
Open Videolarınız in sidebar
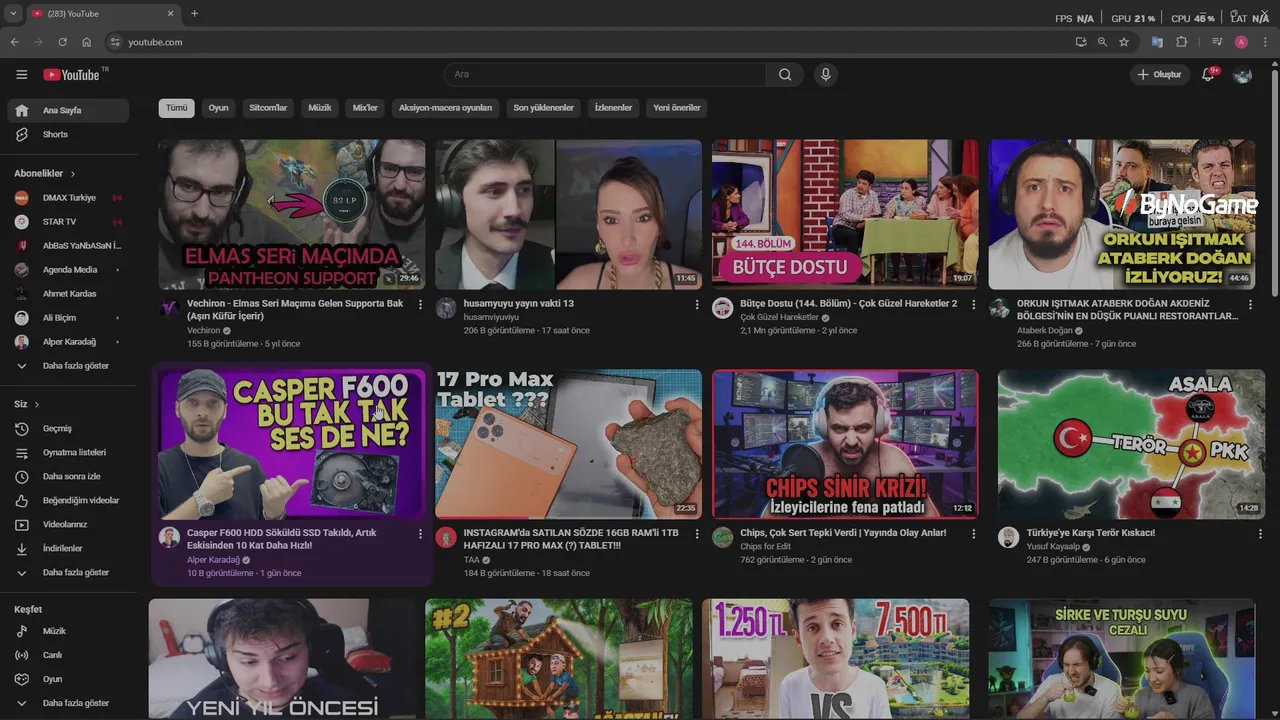coord(66,524)
